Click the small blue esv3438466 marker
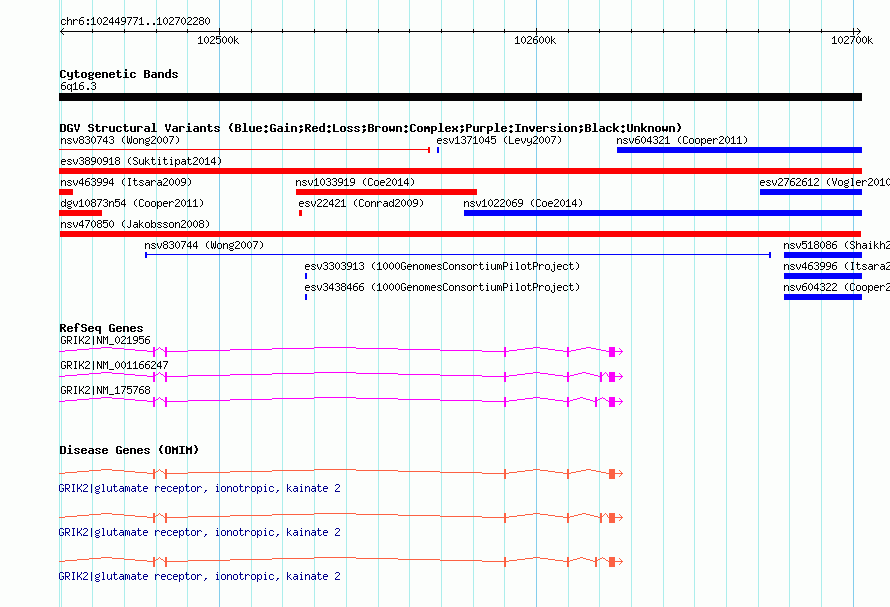The image size is (890, 607). coord(306,297)
